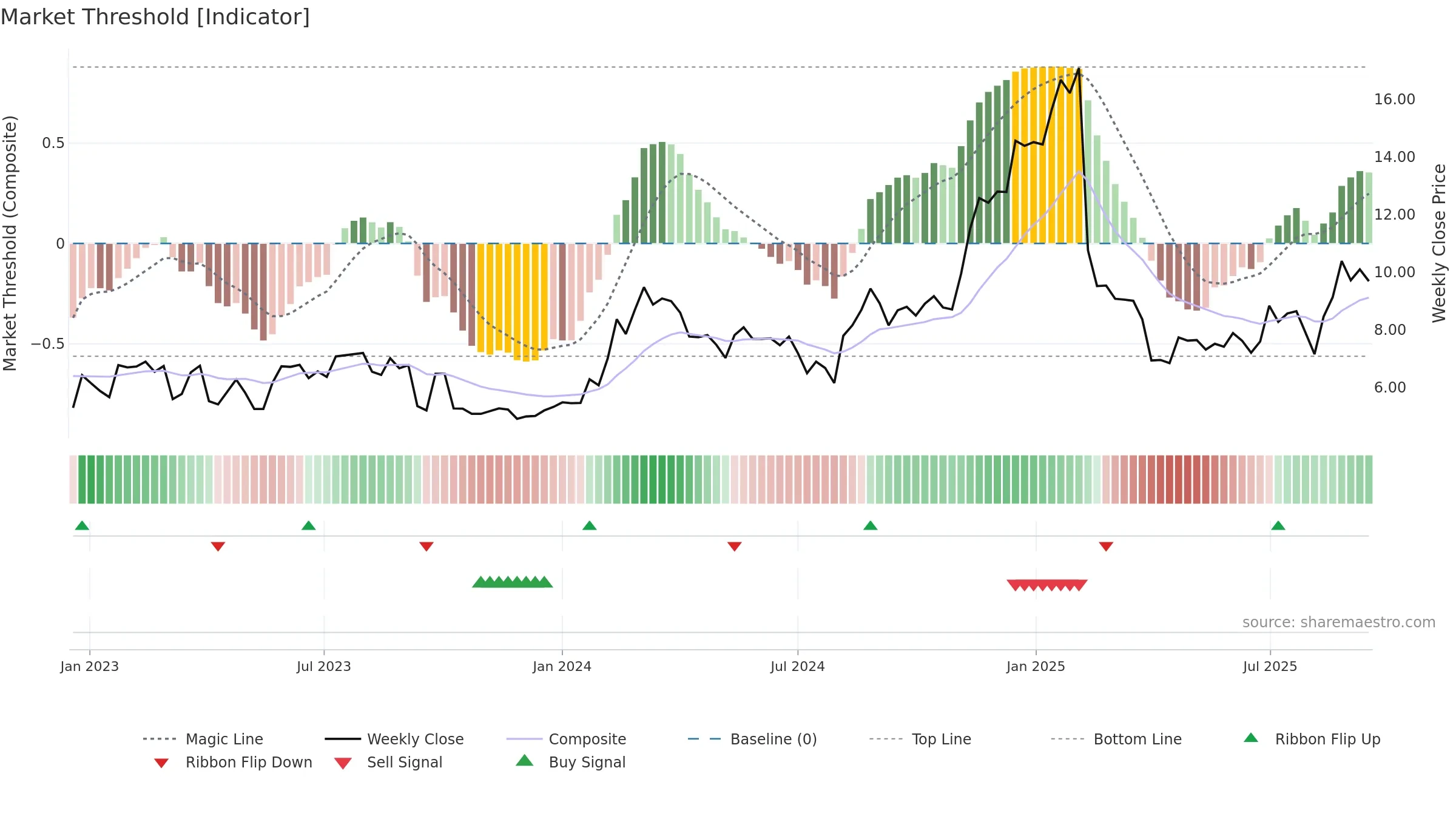Click the 0.5 tick on left axis

(53, 143)
